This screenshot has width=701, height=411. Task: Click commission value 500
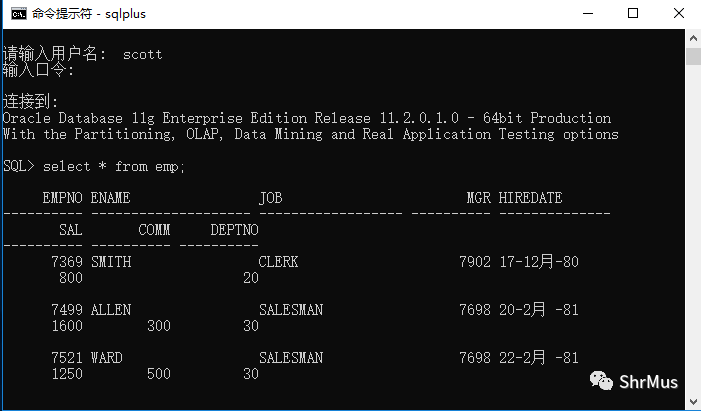point(159,374)
